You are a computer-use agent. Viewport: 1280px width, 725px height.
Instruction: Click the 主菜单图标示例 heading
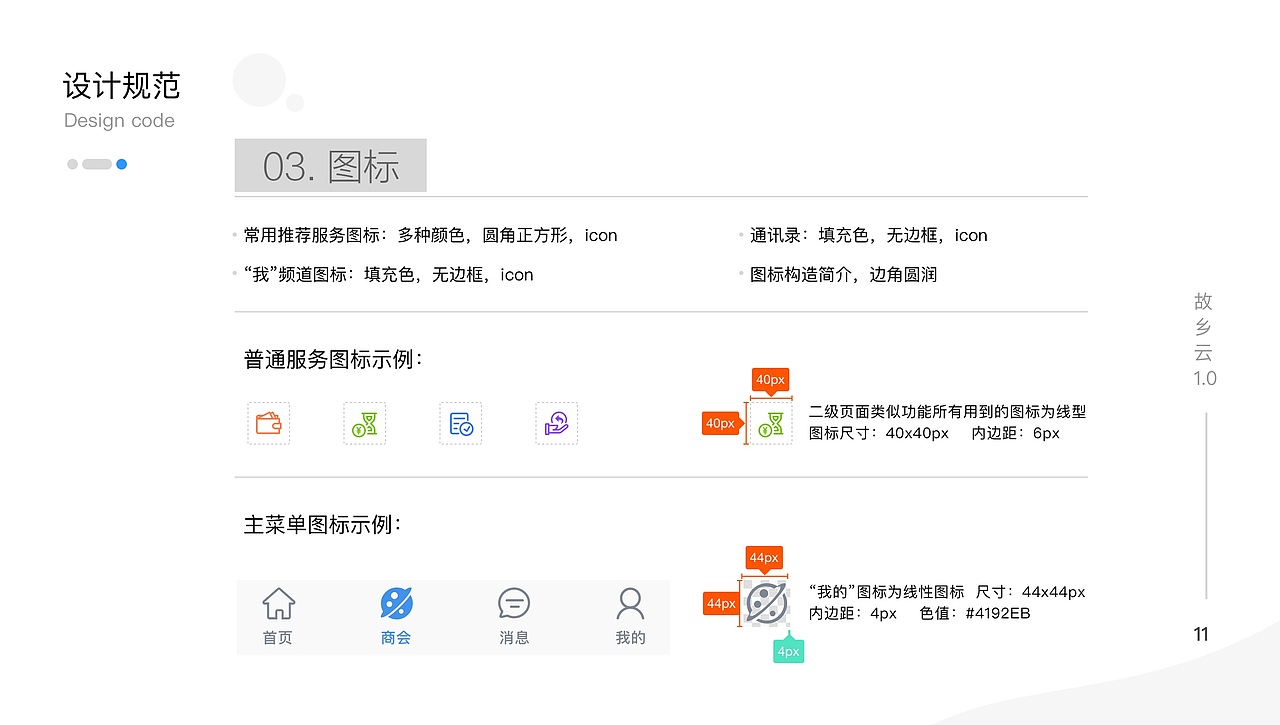(322, 525)
